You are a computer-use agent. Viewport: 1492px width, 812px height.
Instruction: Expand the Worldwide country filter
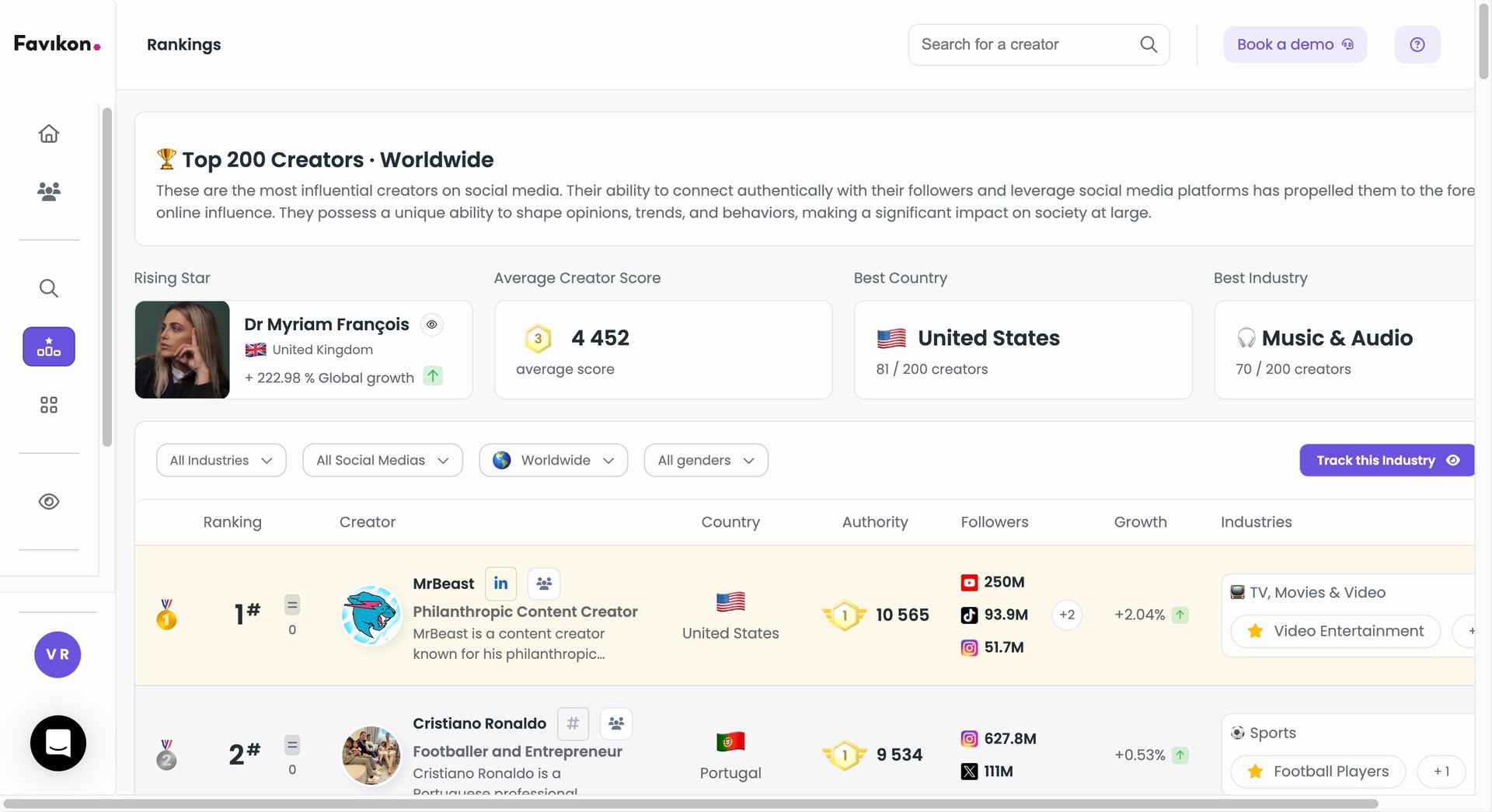(553, 460)
